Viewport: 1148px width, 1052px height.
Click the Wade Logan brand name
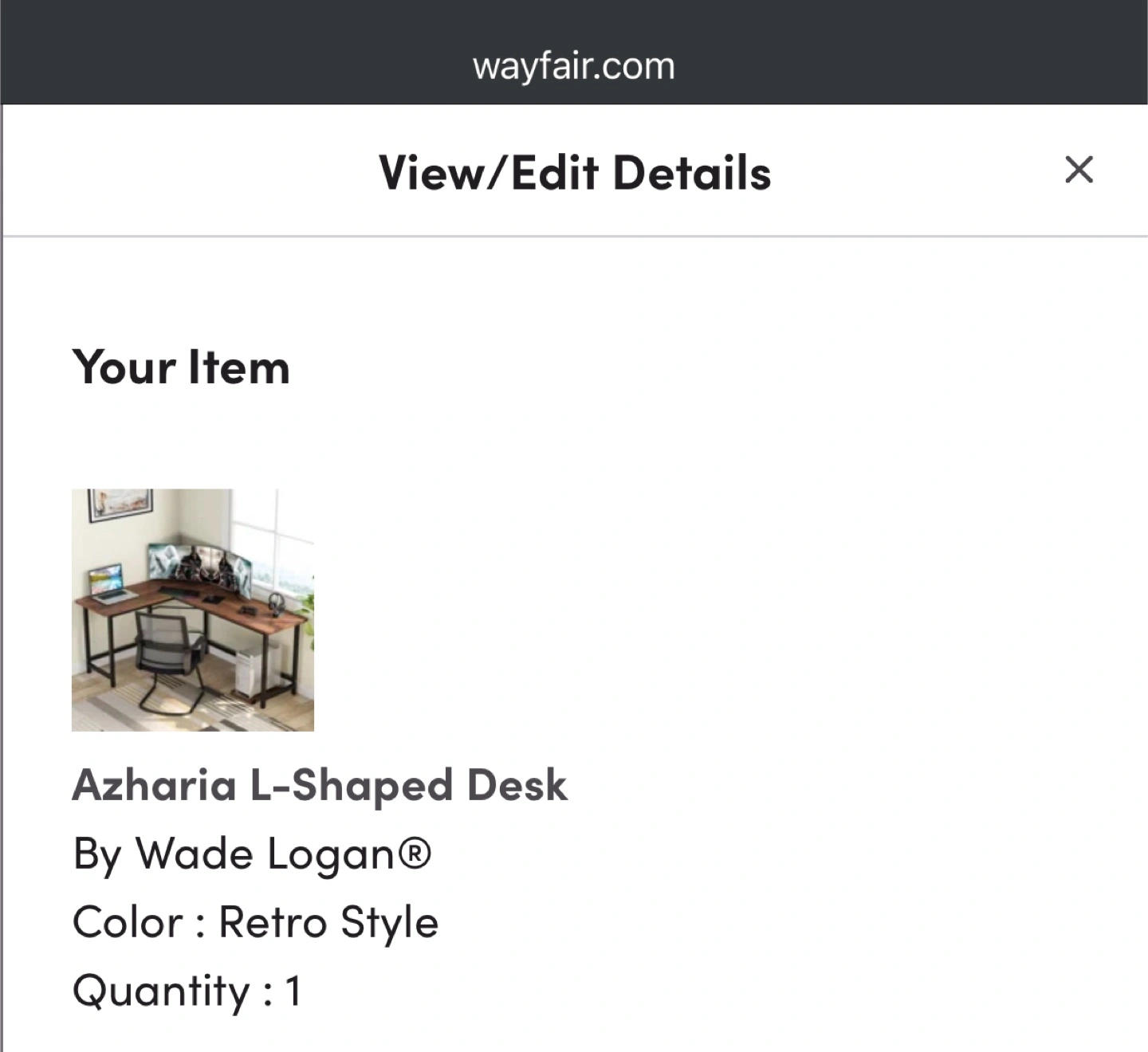point(265,855)
